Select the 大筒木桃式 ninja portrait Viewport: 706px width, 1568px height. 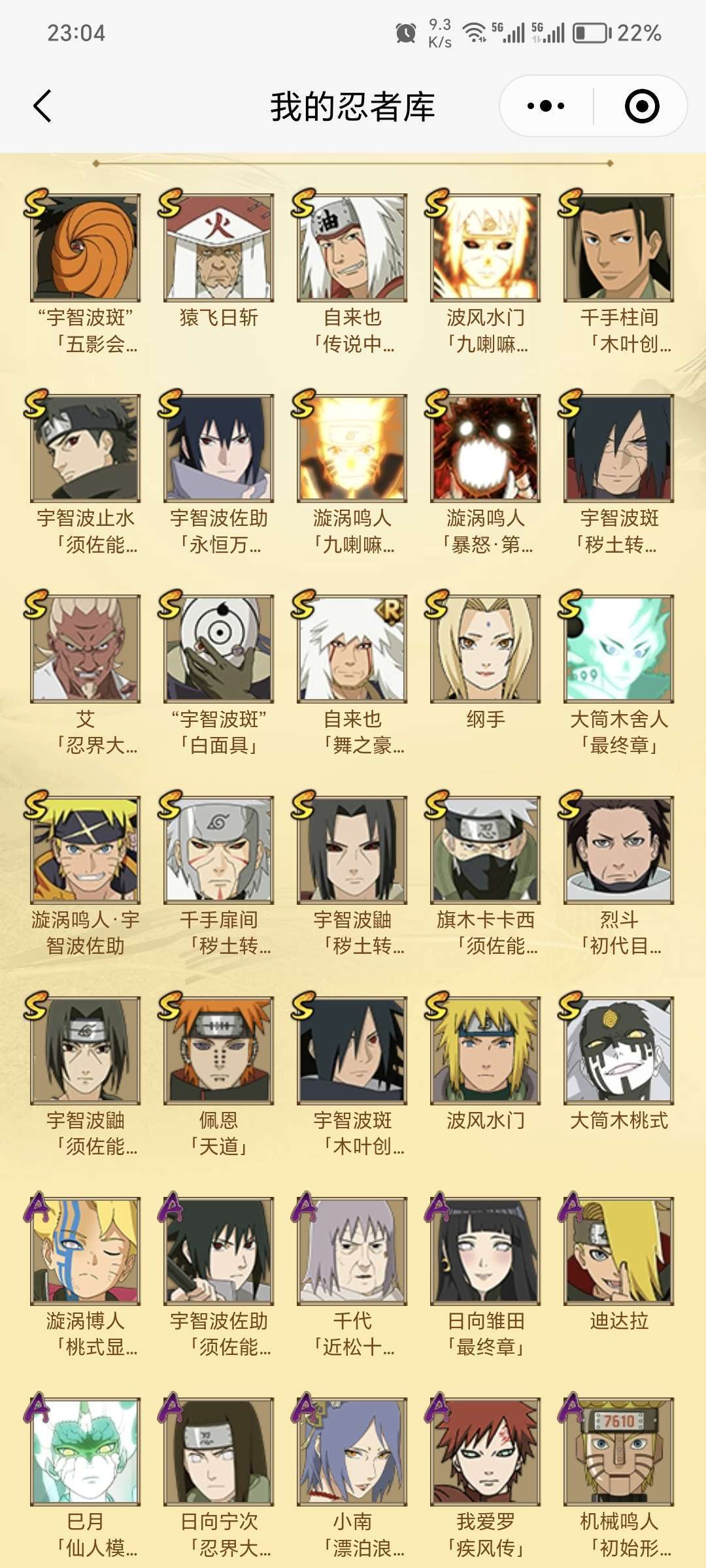pos(619,1050)
